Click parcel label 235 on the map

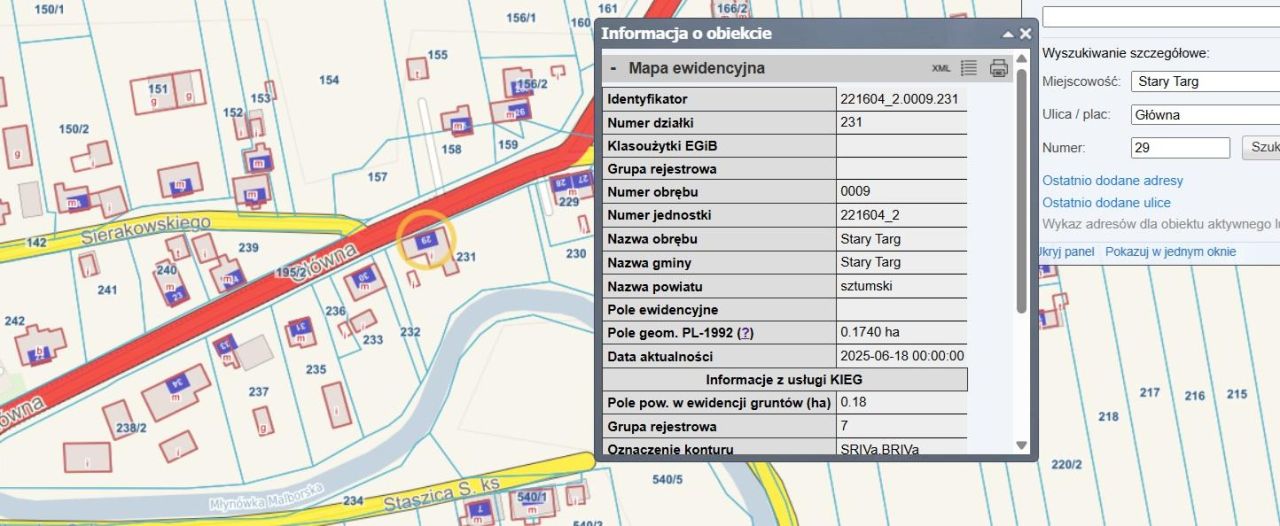[316, 370]
